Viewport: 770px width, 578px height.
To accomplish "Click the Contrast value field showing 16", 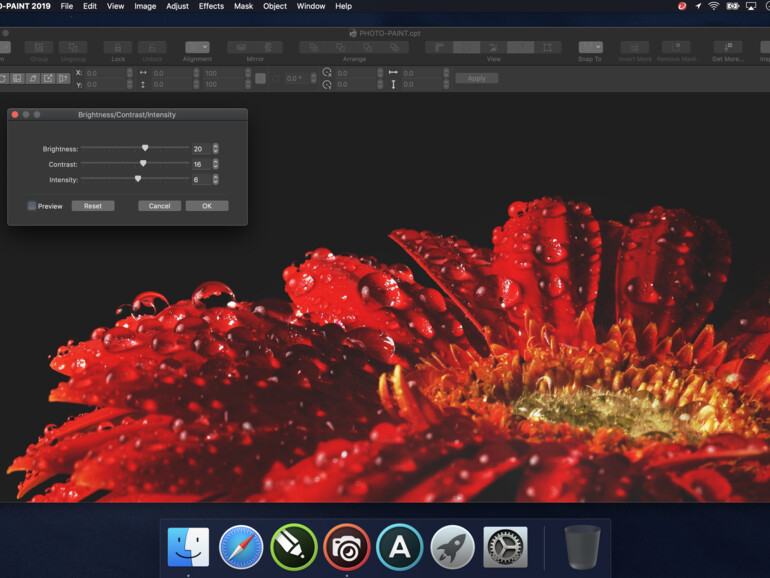I will [x=201, y=164].
